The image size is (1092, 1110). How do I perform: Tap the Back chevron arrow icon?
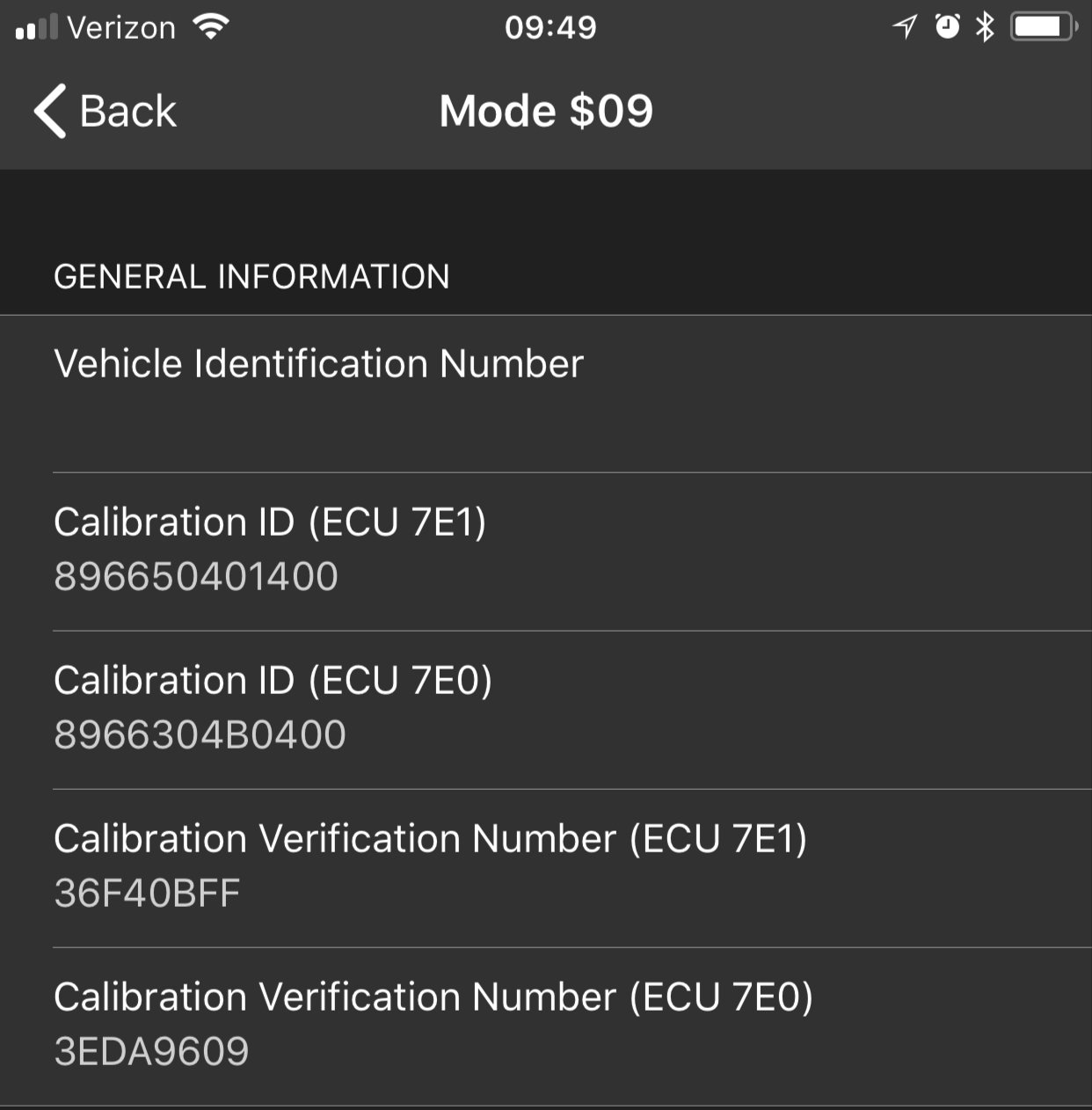point(50,112)
